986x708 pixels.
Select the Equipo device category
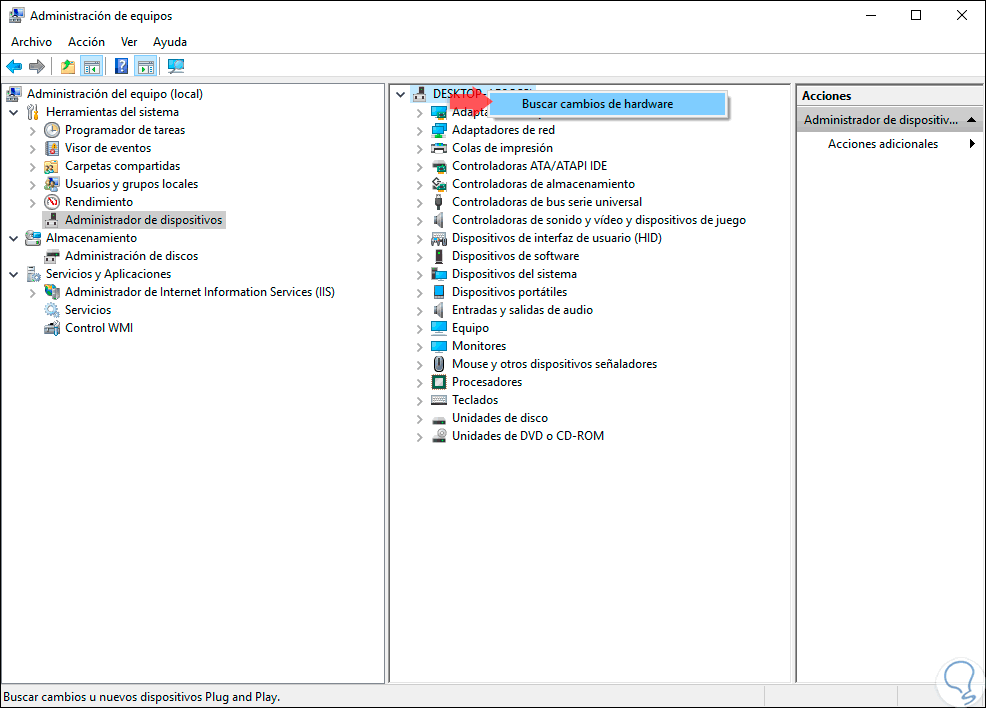tap(470, 328)
